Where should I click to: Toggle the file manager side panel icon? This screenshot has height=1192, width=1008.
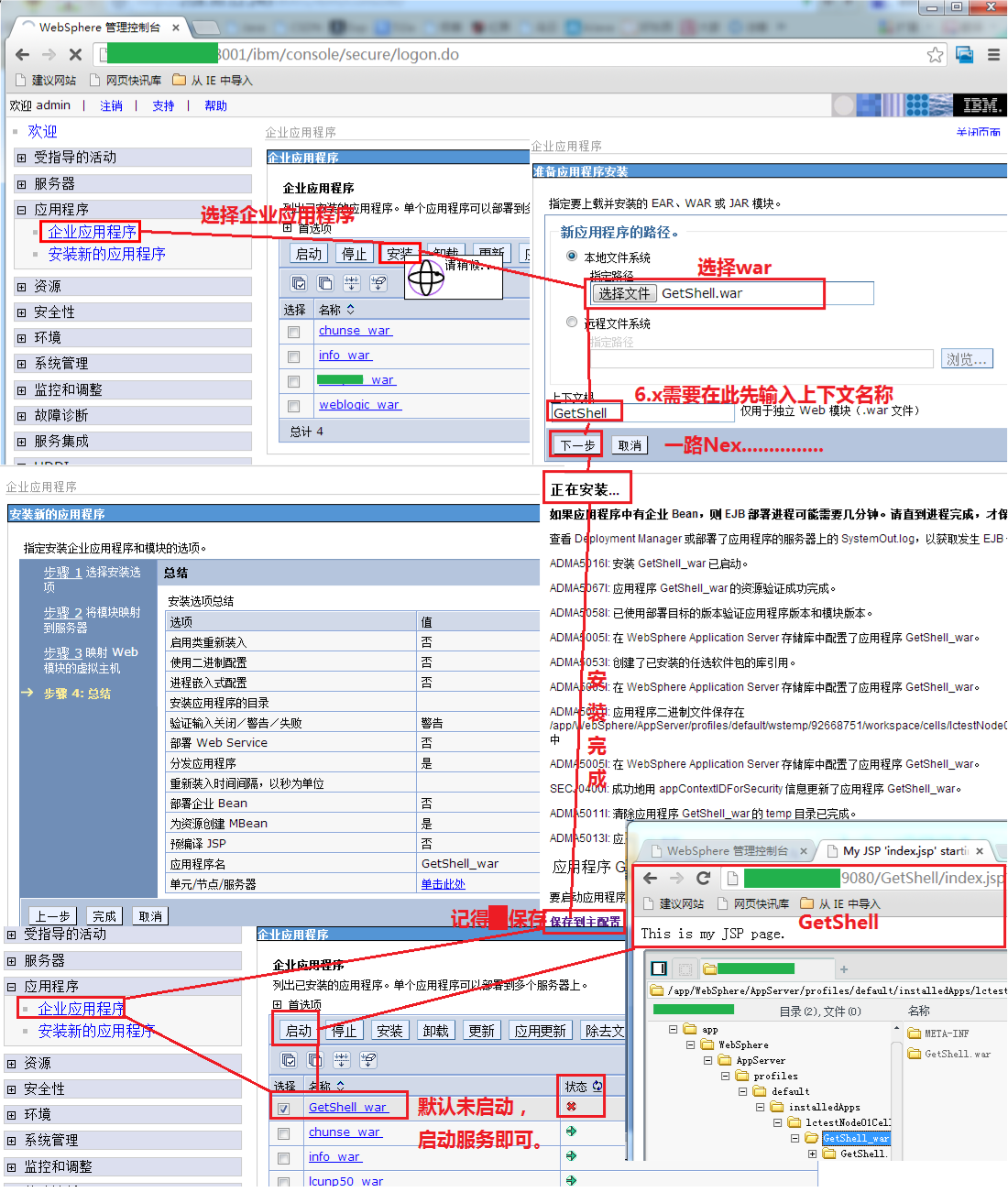tap(659, 968)
